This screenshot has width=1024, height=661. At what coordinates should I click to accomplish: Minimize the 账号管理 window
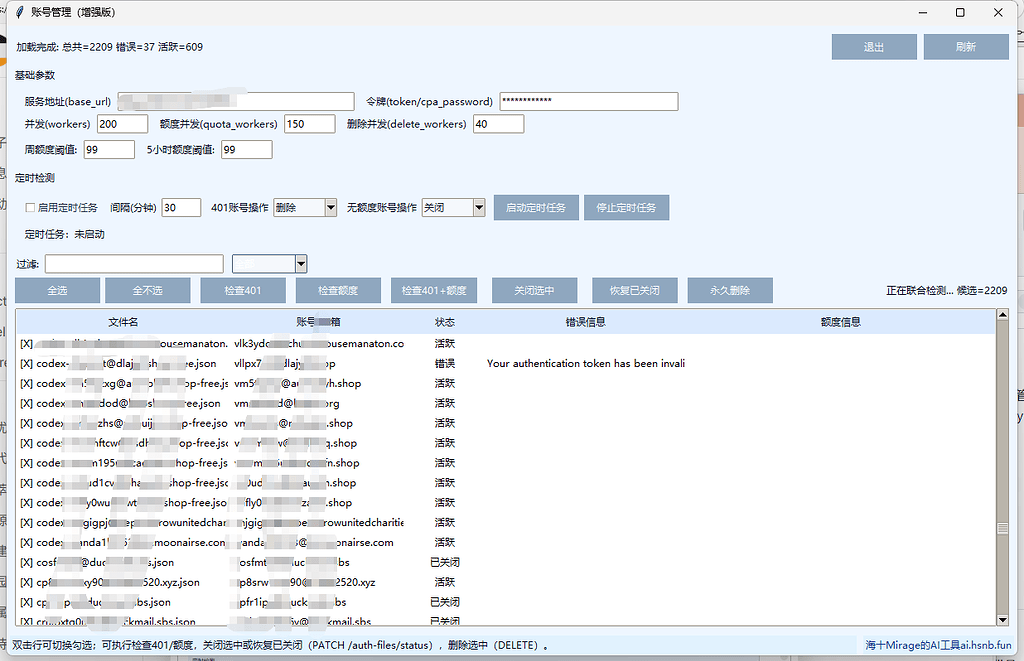[x=923, y=12]
